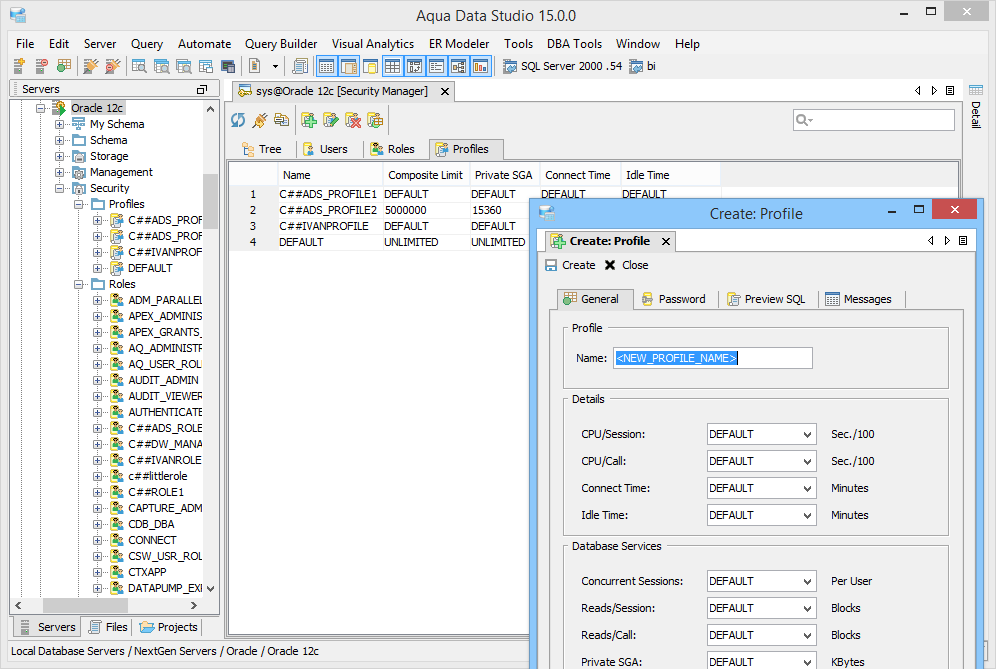Toggle the yellow note window toolbar button
Screen dimensions: 996x669
[x=370, y=66]
